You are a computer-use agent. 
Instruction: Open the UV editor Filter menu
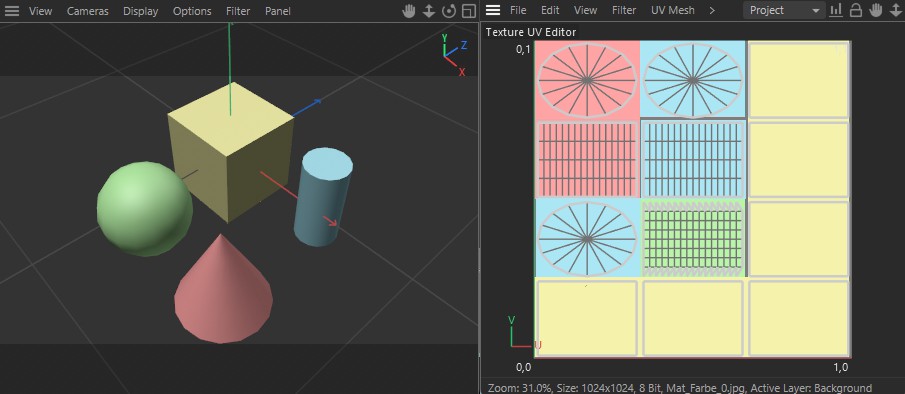click(624, 10)
